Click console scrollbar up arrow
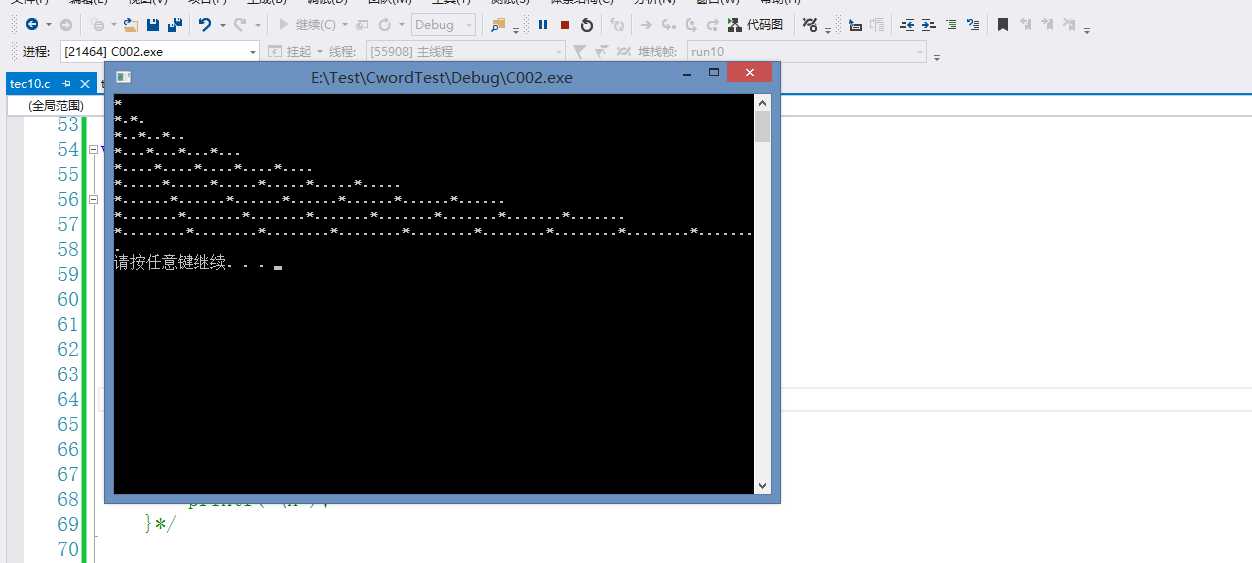 point(763,102)
